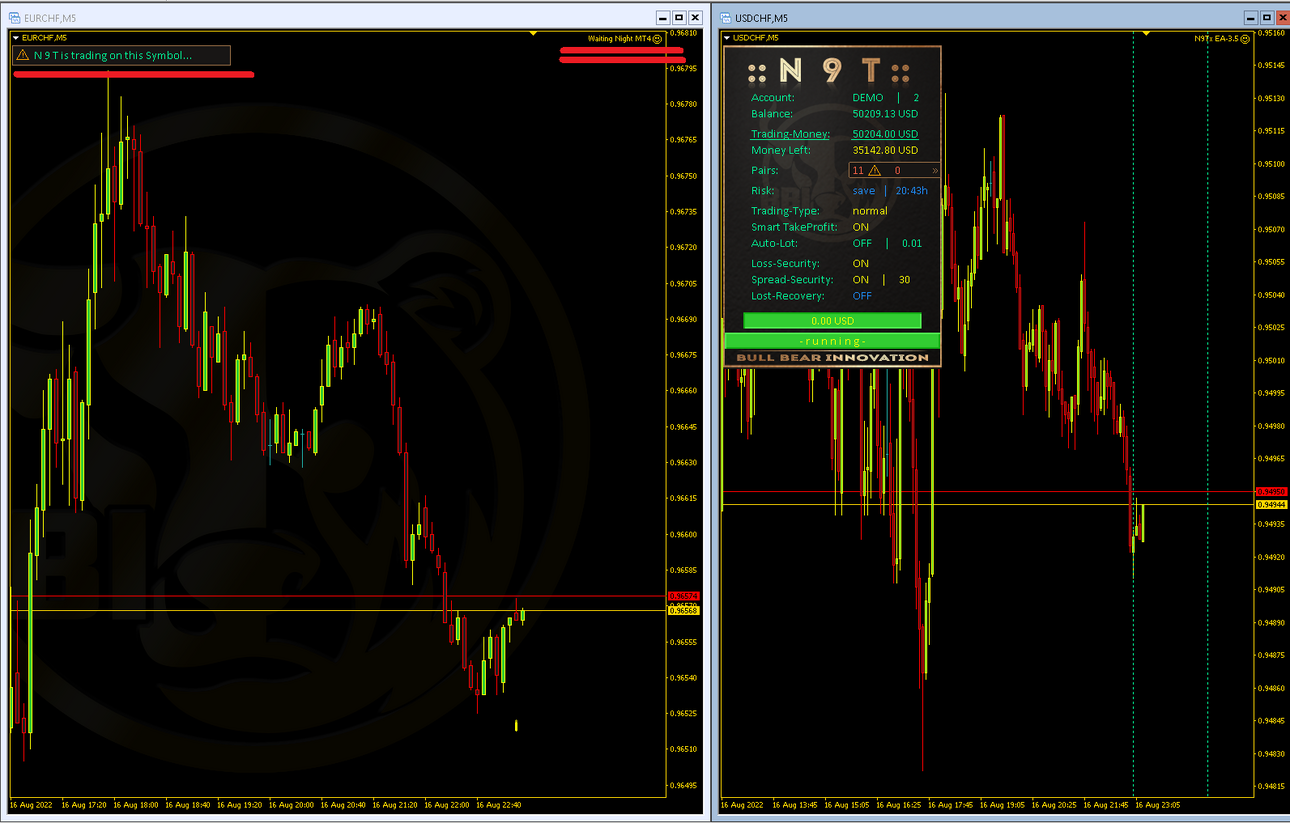The height and width of the screenshot is (823, 1290).
Task: Click the smiley icon next to N9Tx EA-3.5
Action: (x=1247, y=39)
